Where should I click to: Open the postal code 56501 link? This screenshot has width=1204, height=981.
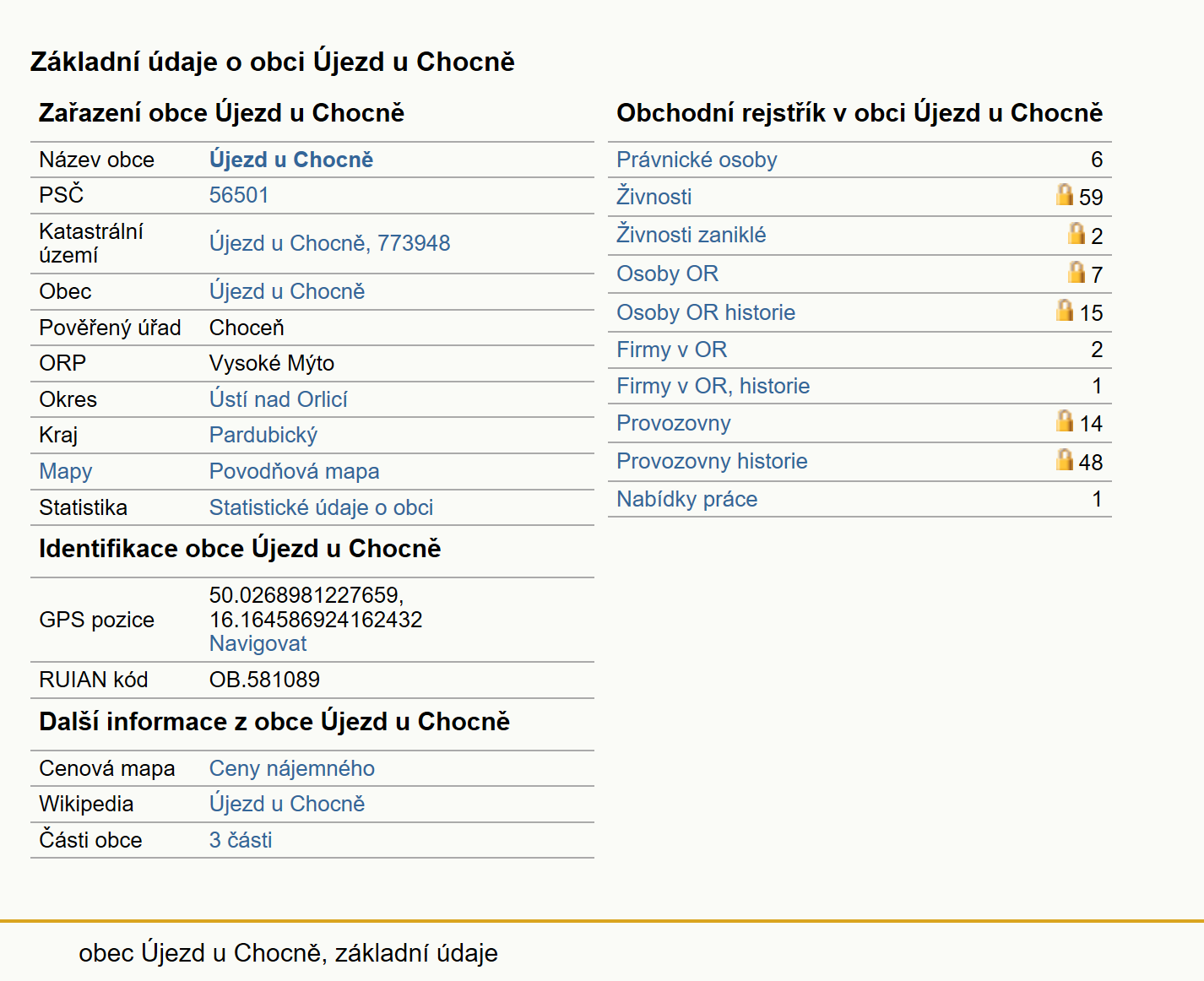(239, 195)
